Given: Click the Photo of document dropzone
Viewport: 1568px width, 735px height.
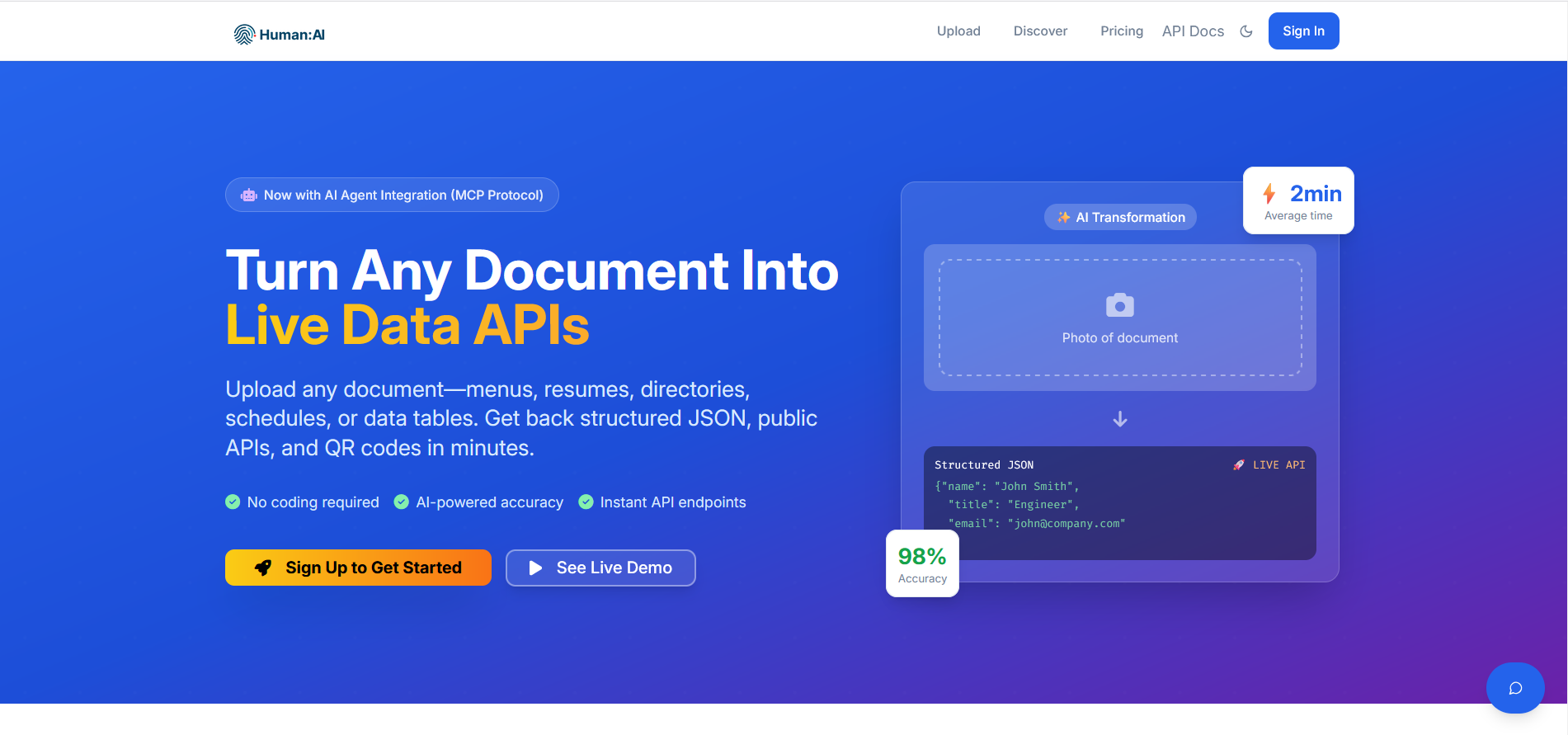Looking at the screenshot, I should (1119, 318).
